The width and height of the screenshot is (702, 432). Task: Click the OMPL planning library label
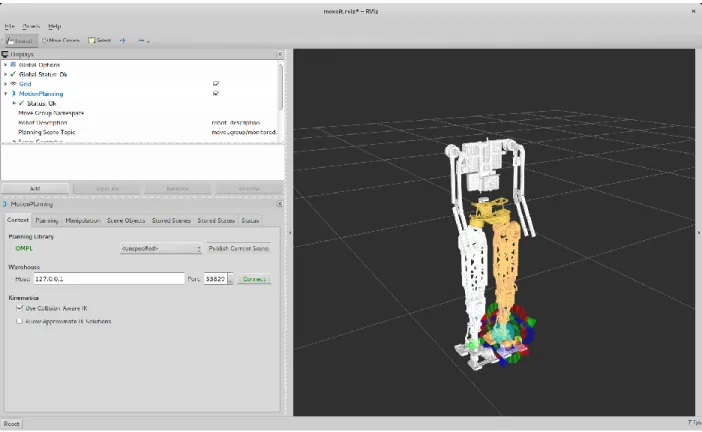24,248
